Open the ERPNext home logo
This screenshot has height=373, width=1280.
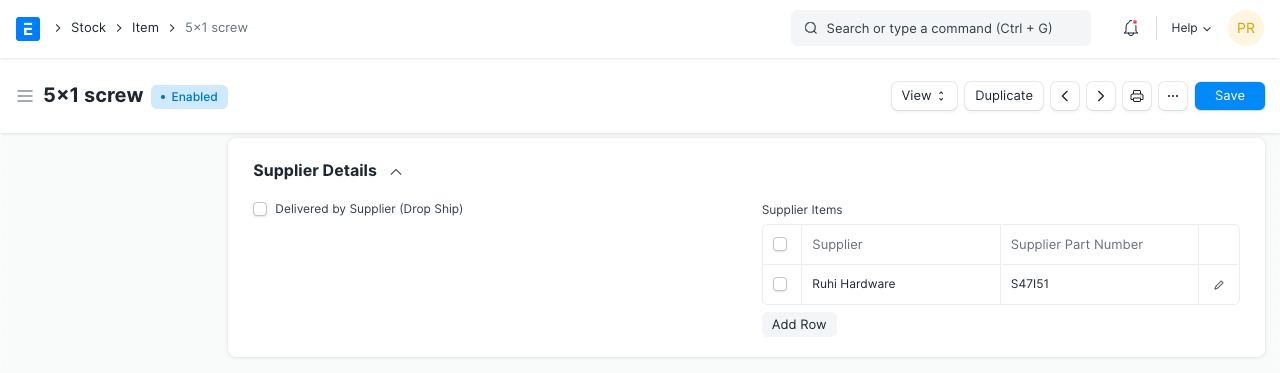28,28
